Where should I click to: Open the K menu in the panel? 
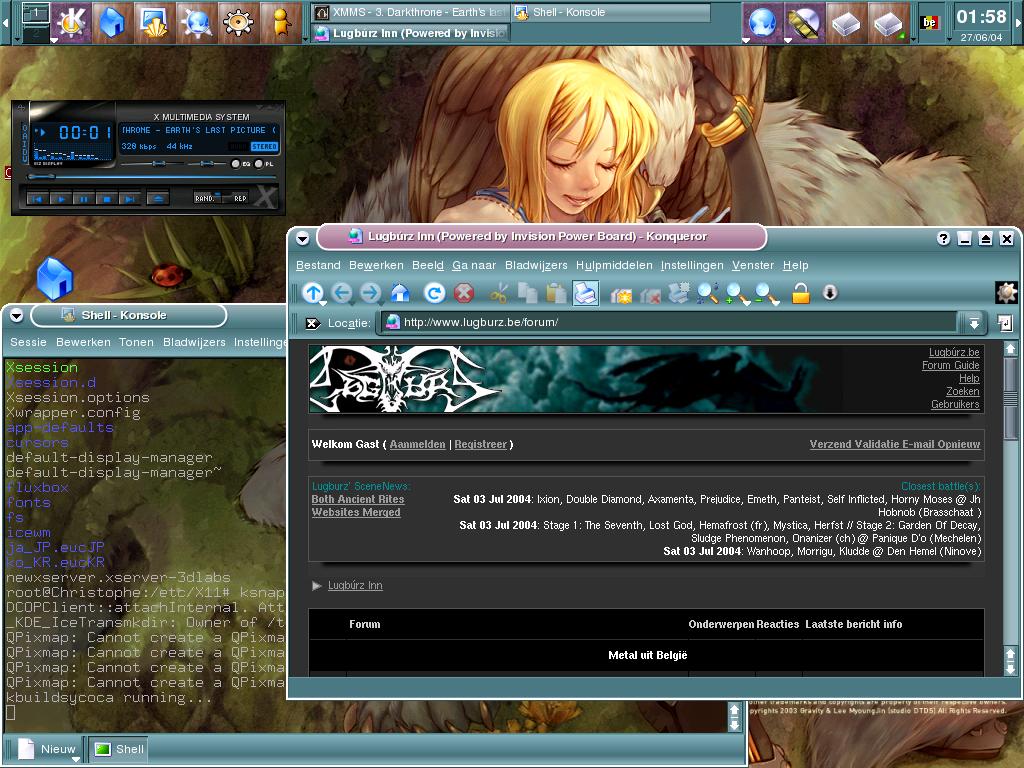click(x=71, y=22)
